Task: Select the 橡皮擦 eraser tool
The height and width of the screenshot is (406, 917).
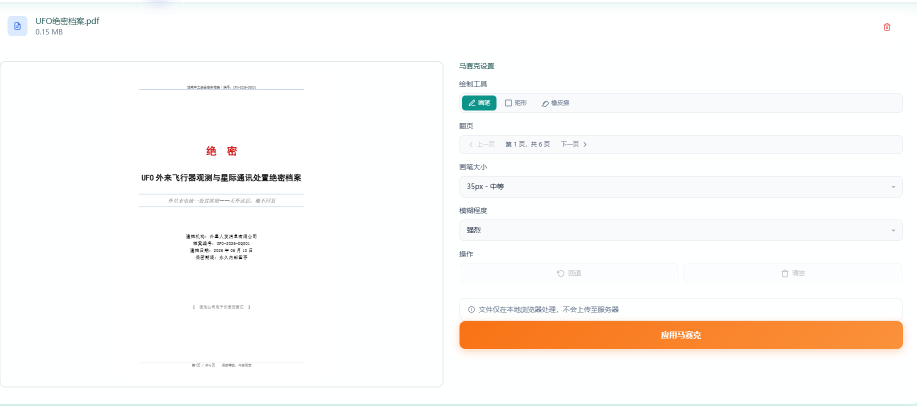Action: click(556, 103)
